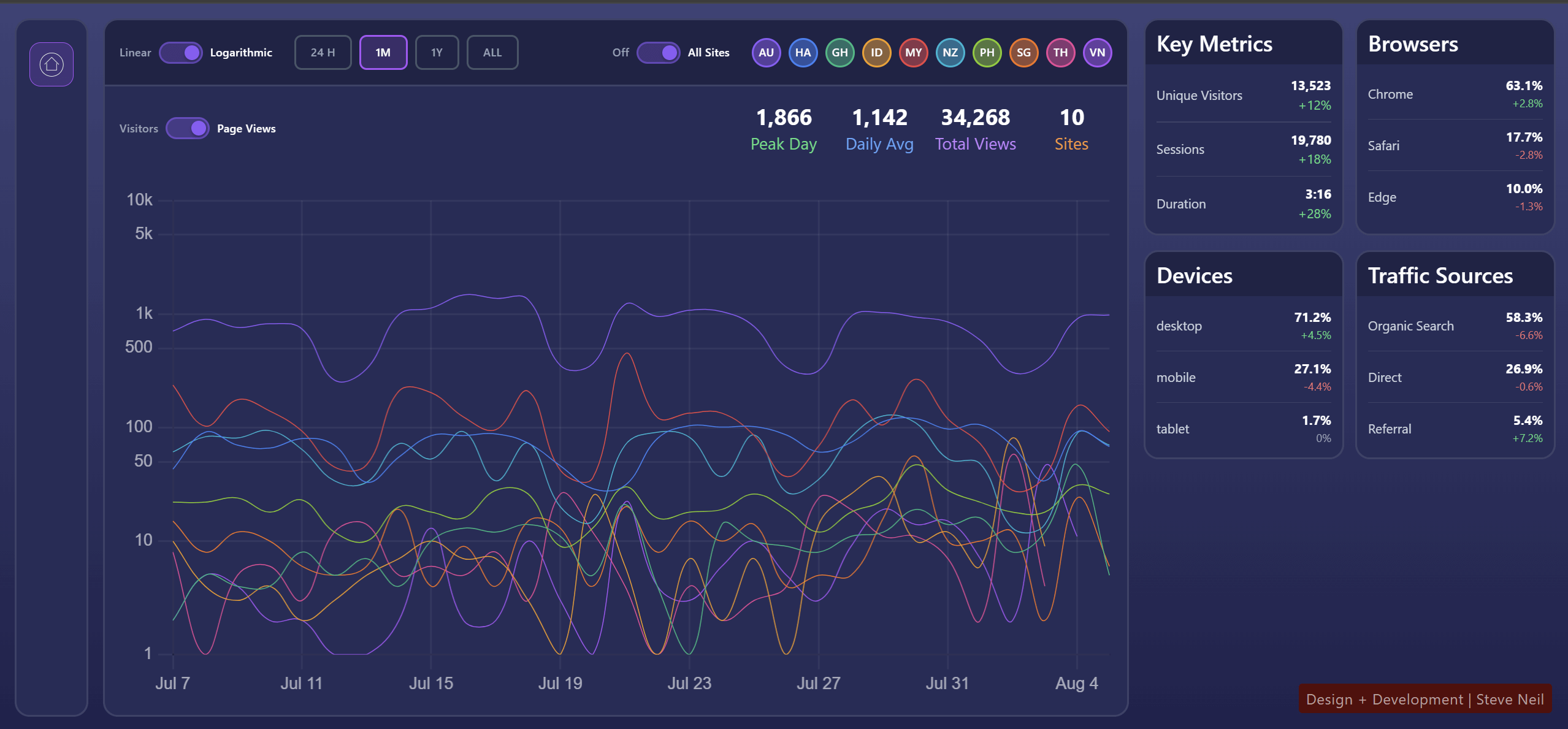Select the NZ site badge

(950, 53)
